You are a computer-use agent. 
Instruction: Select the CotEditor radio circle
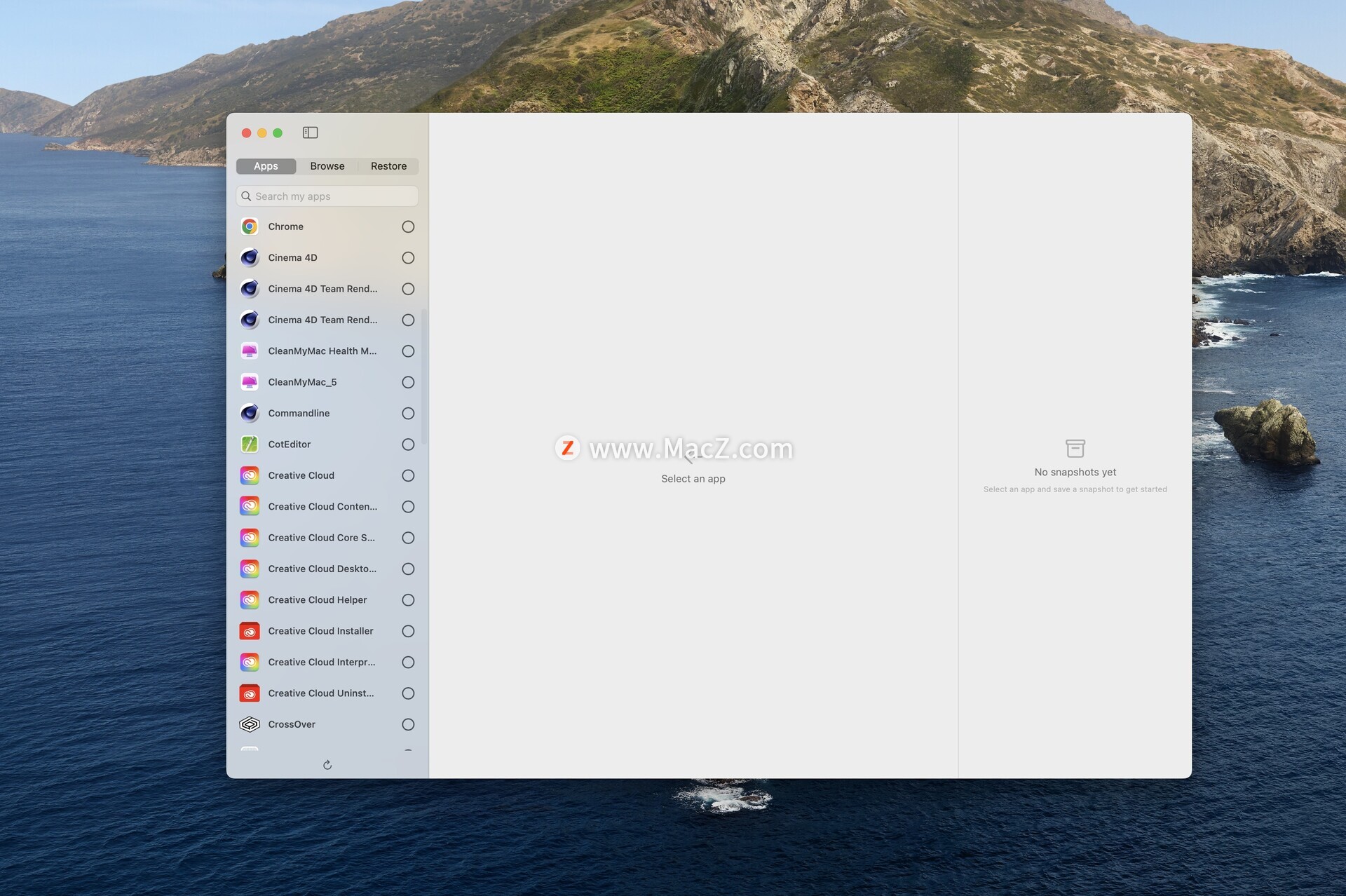(x=408, y=444)
